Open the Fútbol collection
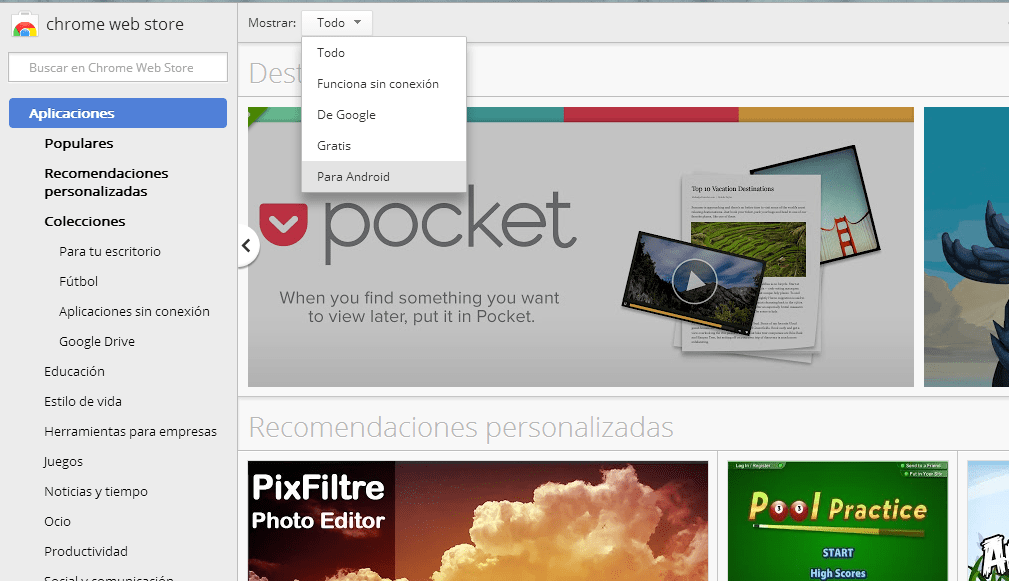This screenshot has width=1009, height=581. pos(79,282)
